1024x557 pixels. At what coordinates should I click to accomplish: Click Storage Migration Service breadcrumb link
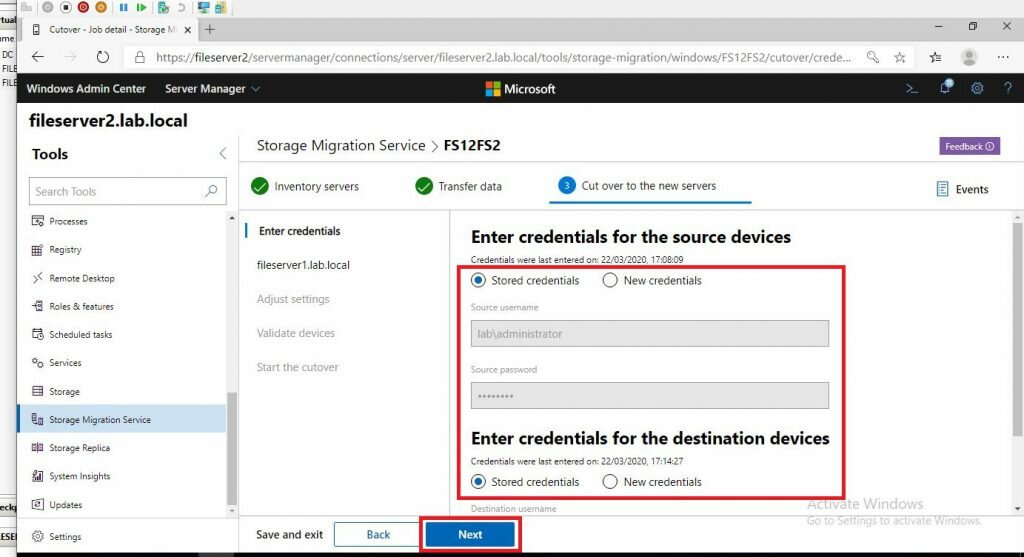coord(341,145)
